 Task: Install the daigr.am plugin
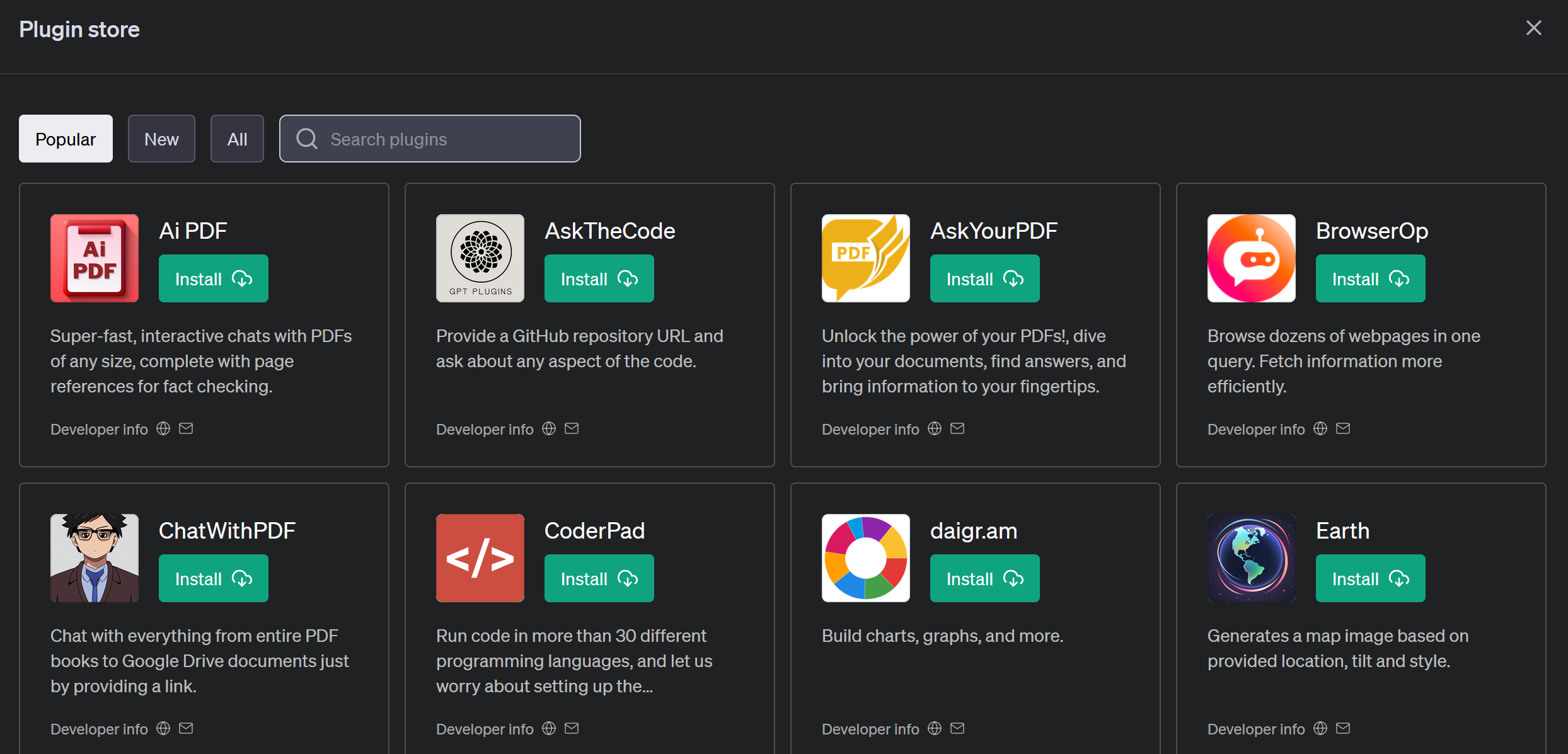pyautogui.click(x=985, y=578)
